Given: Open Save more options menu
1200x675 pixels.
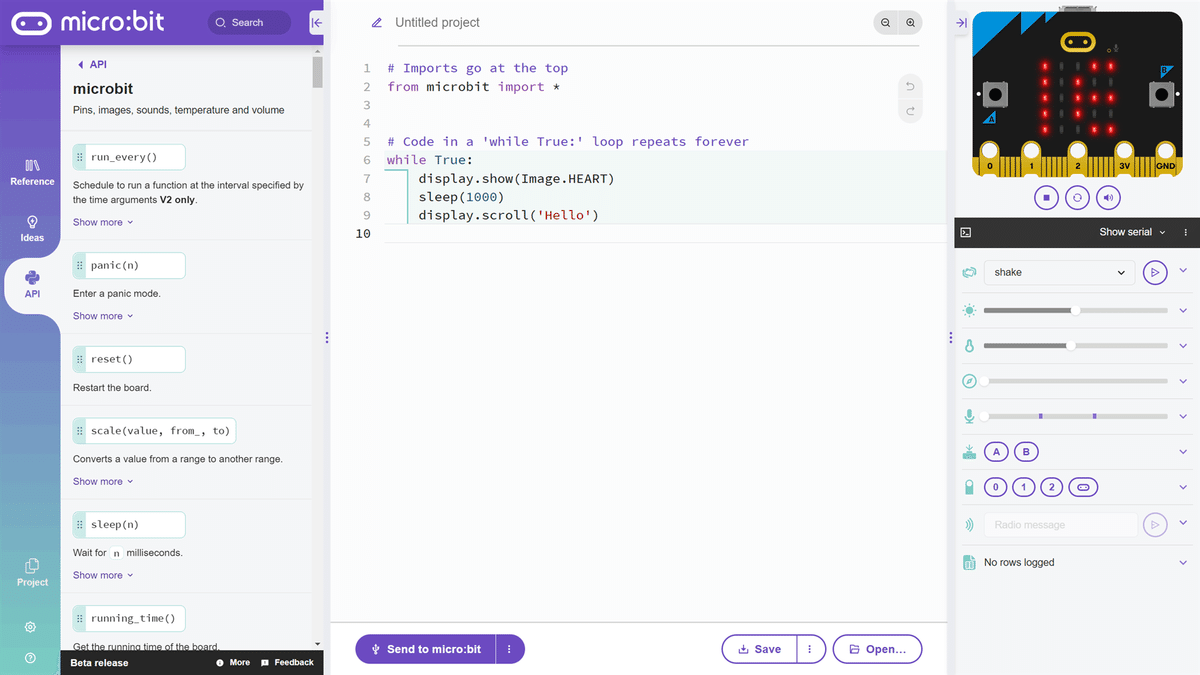Looking at the screenshot, I should point(809,649).
